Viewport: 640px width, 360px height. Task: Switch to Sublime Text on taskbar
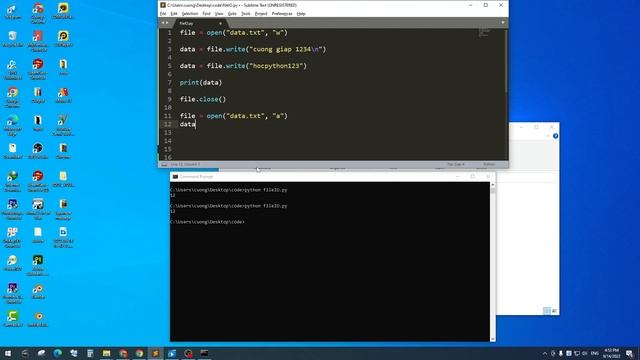(156, 353)
